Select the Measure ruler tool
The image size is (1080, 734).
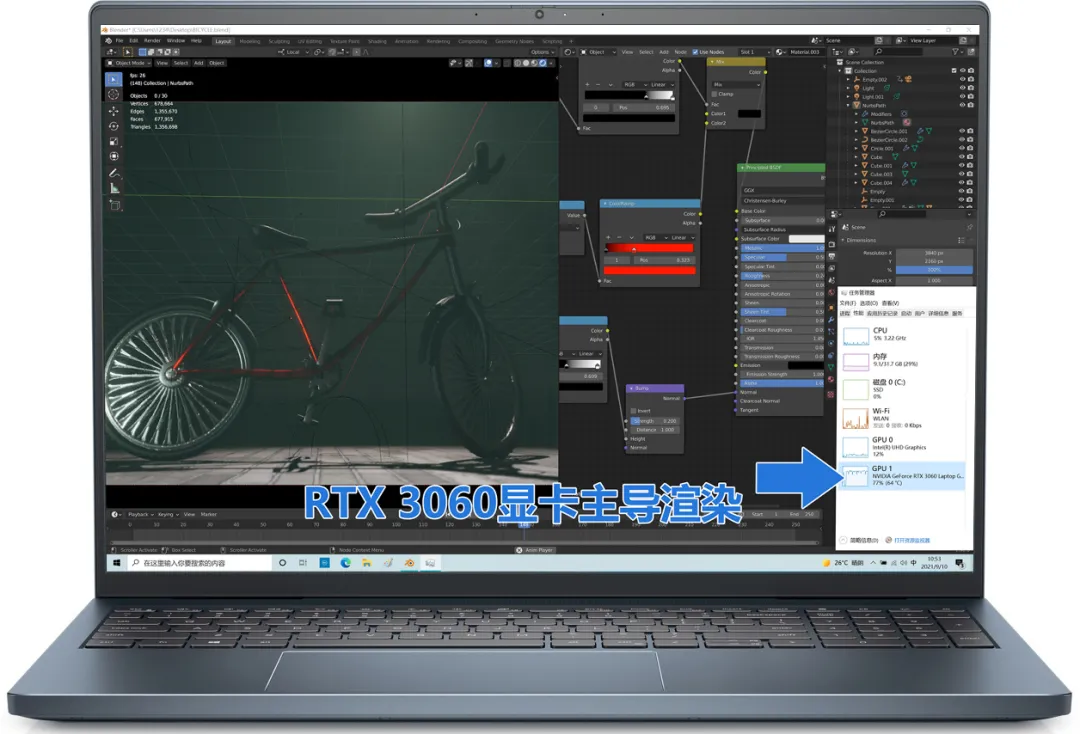click(x=114, y=189)
